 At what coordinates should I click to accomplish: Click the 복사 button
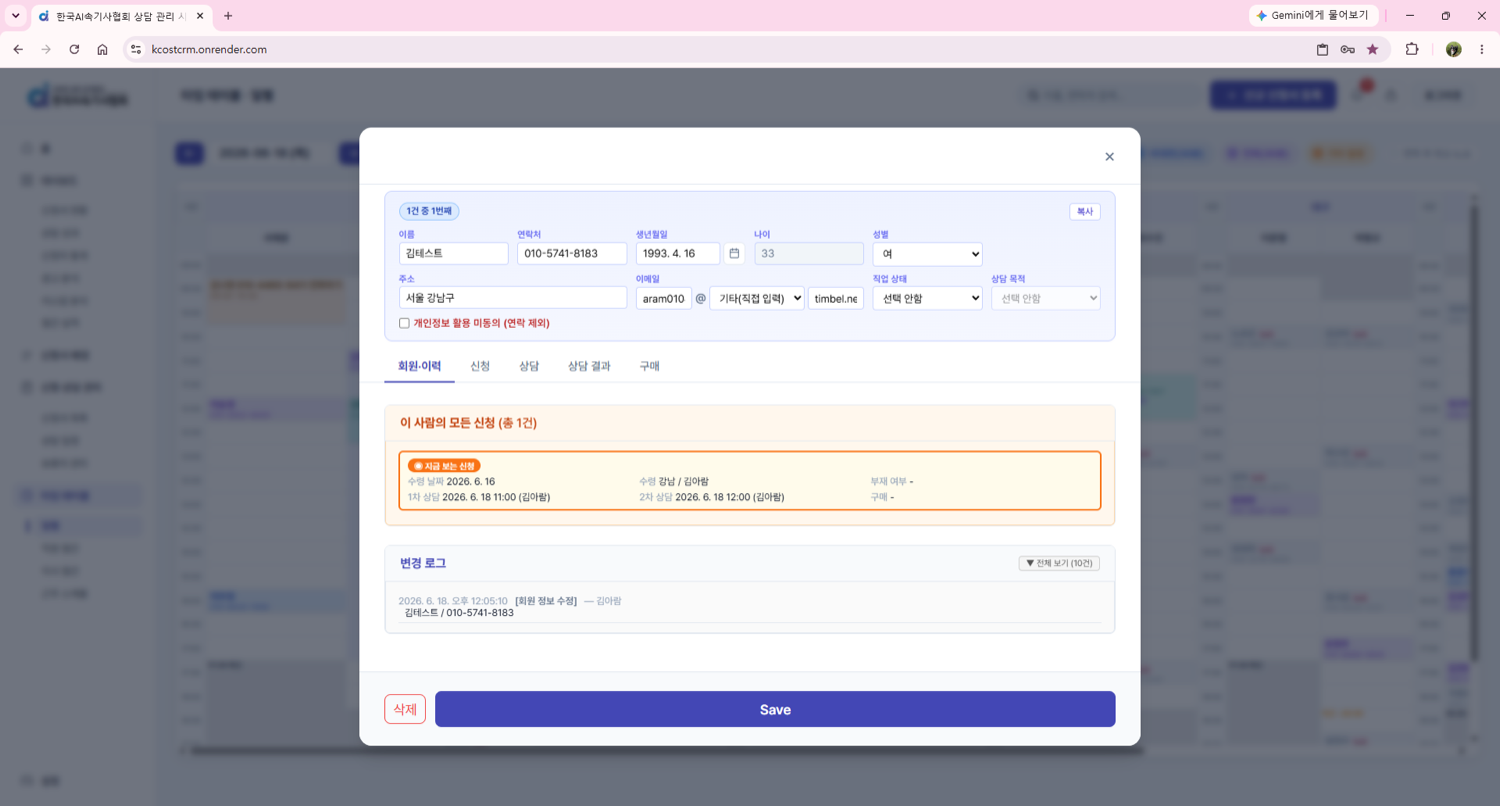(x=1085, y=212)
